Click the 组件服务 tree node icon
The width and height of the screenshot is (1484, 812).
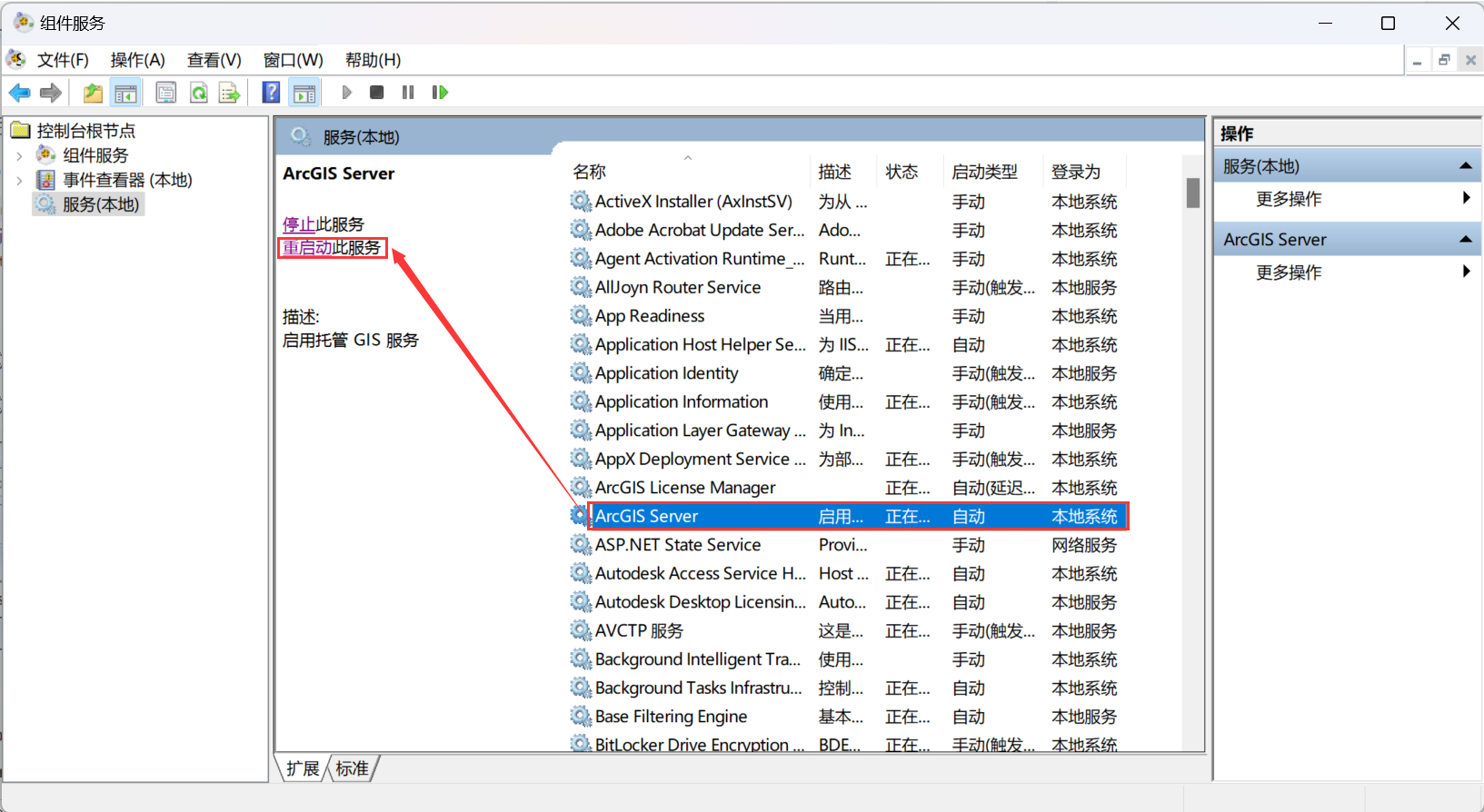point(46,155)
